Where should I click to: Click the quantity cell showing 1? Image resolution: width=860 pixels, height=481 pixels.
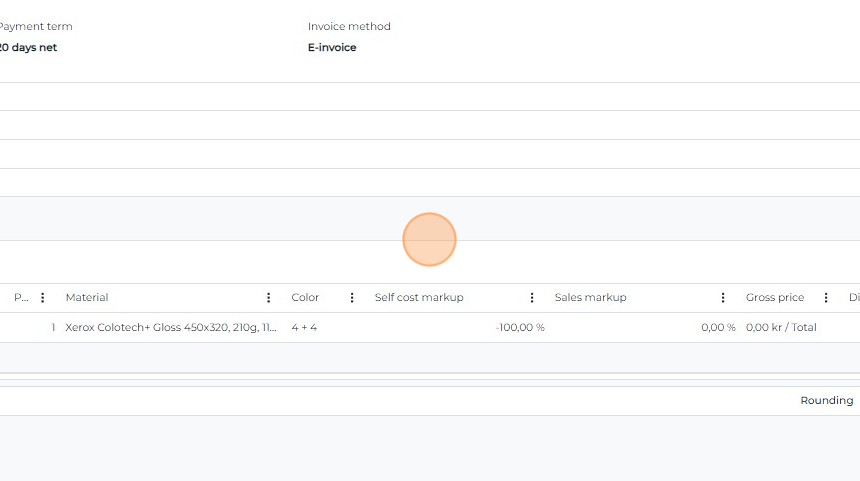[53, 328]
